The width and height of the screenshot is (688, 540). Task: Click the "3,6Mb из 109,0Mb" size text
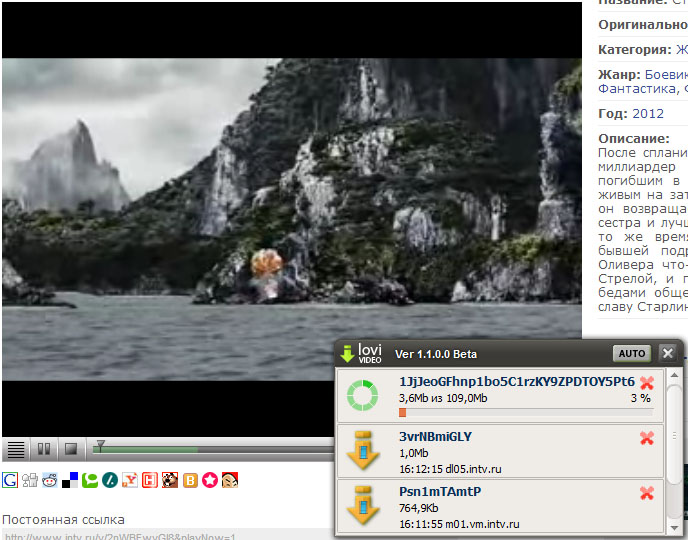coord(443,398)
